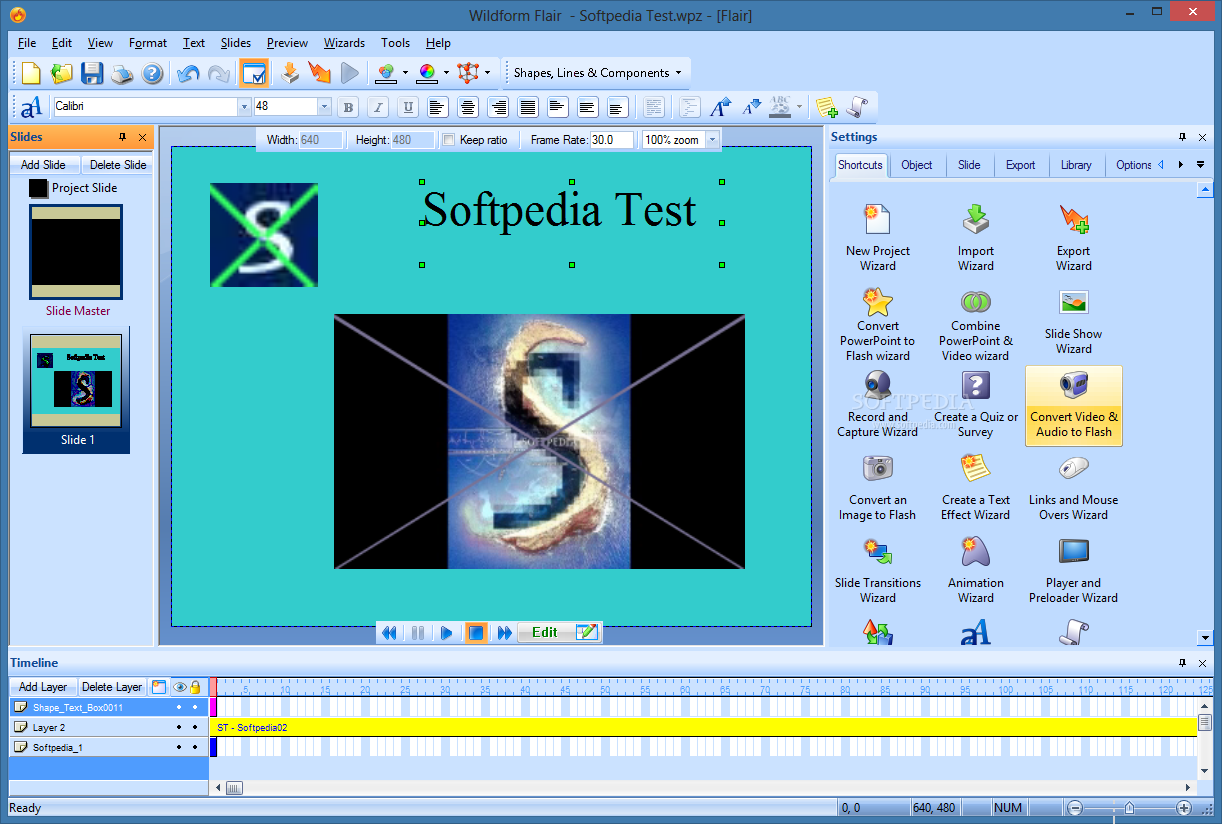Open the Slides menu
Viewport: 1222px width, 824px height.
click(x=236, y=43)
